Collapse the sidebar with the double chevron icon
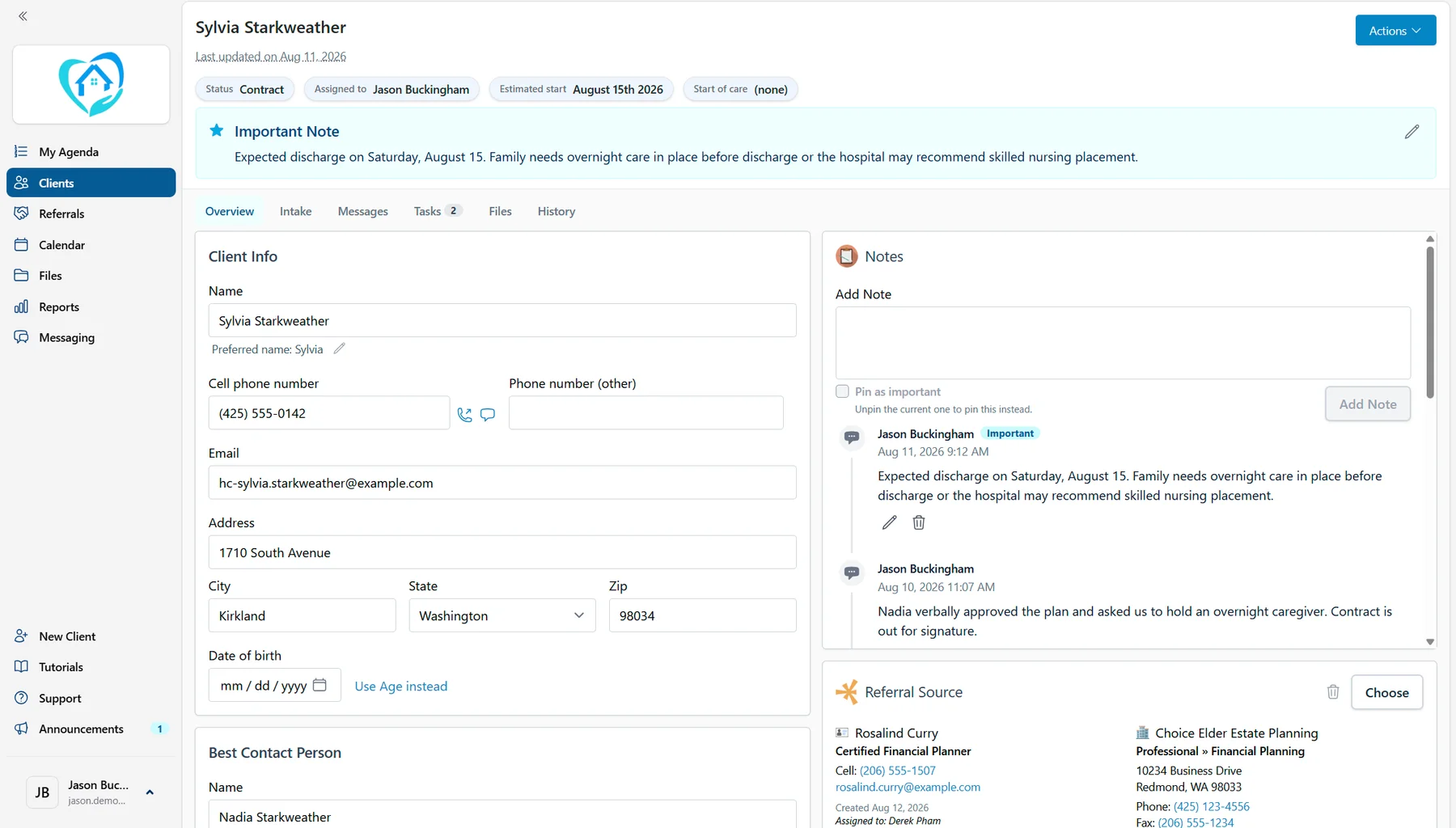1456x828 pixels. pos(23,16)
